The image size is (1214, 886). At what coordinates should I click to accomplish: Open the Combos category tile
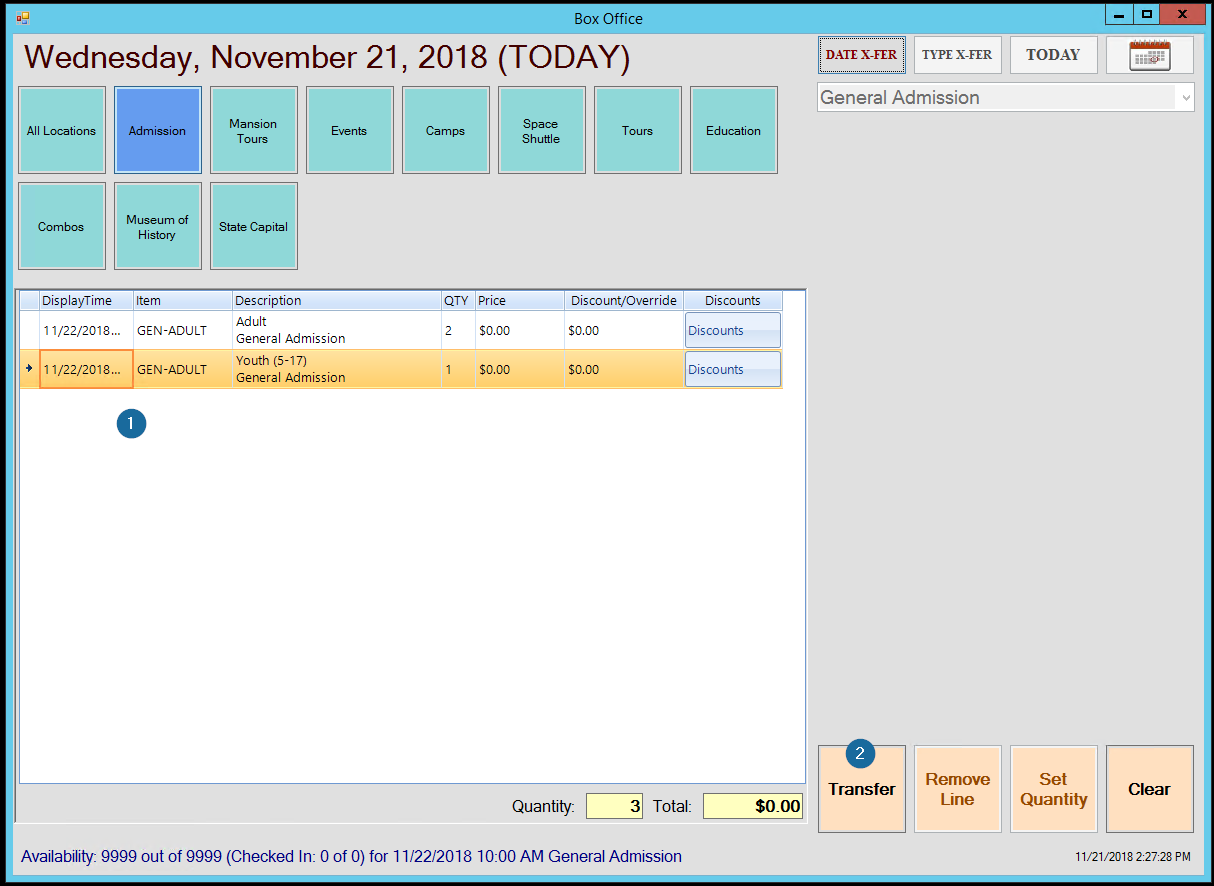point(62,227)
